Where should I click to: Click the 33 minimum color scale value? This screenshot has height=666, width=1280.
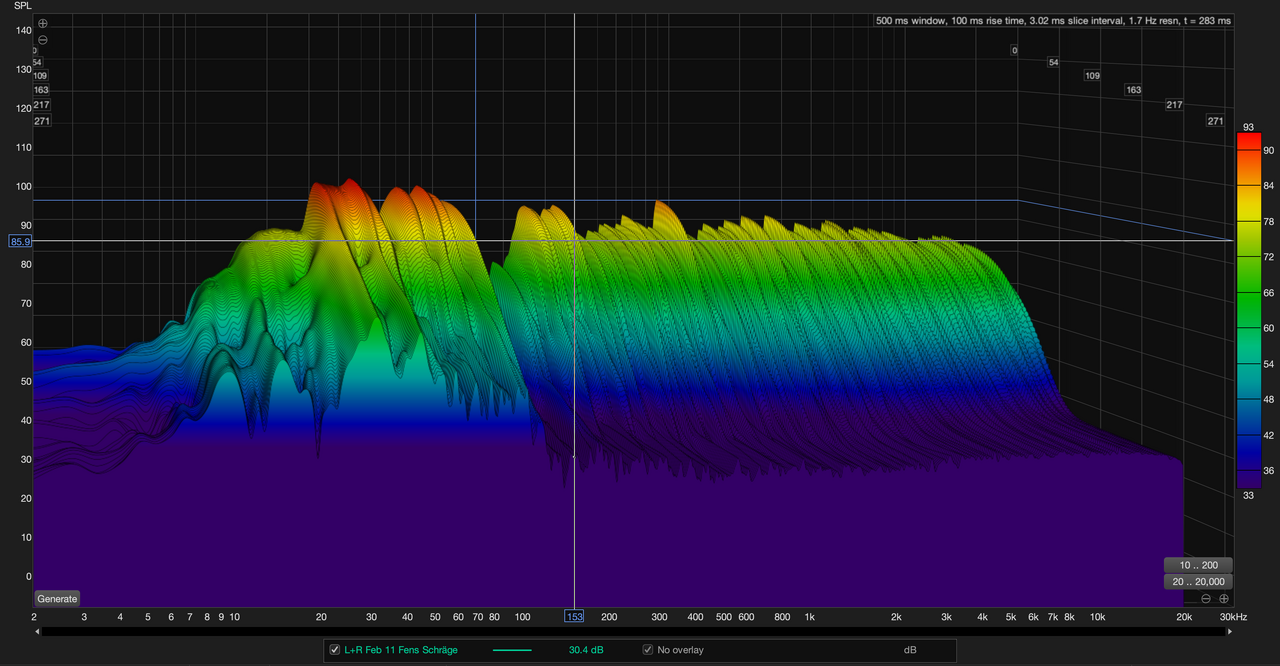click(x=1248, y=494)
